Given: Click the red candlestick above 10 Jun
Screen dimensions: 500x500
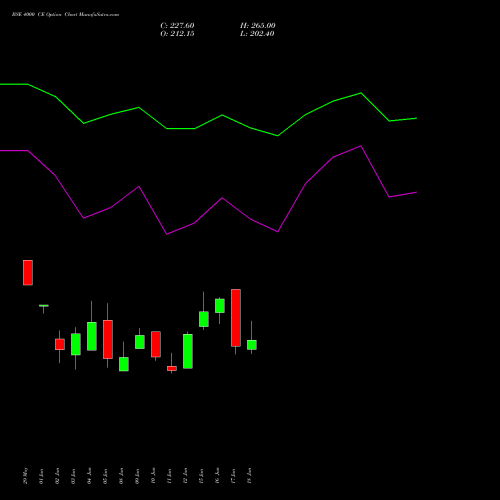Looking at the screenshot, I should (156, 344).
